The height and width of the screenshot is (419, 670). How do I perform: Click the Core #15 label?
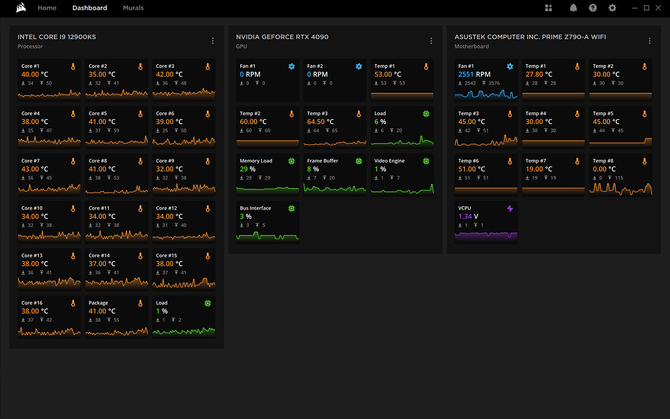[166, 256]
